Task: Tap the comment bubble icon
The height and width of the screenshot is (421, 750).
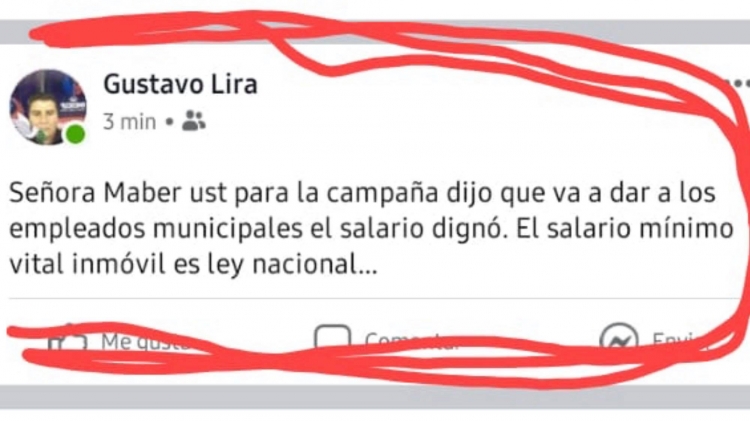Action: (x=332, y=339)
